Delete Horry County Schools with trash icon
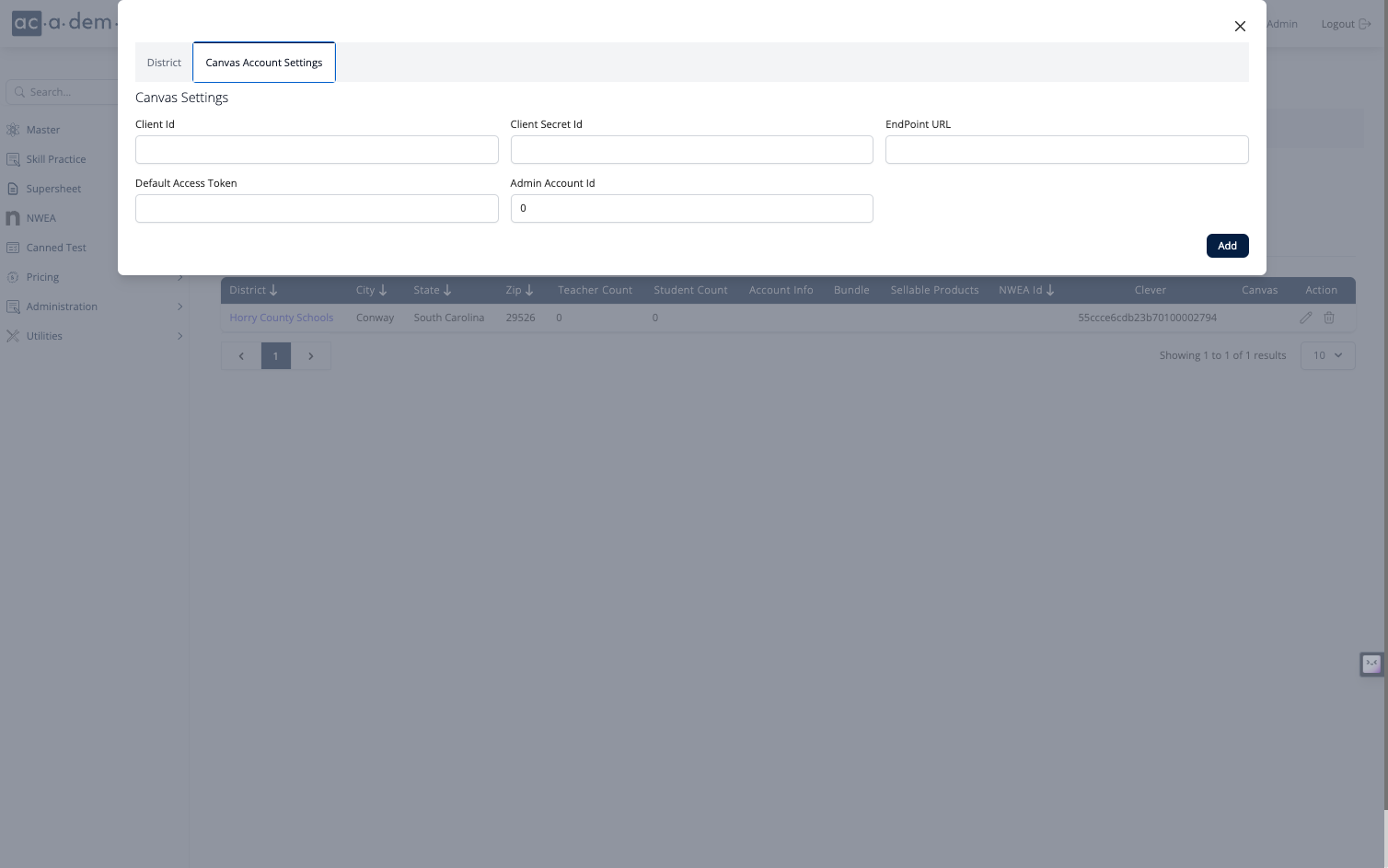 [1329, 318]
